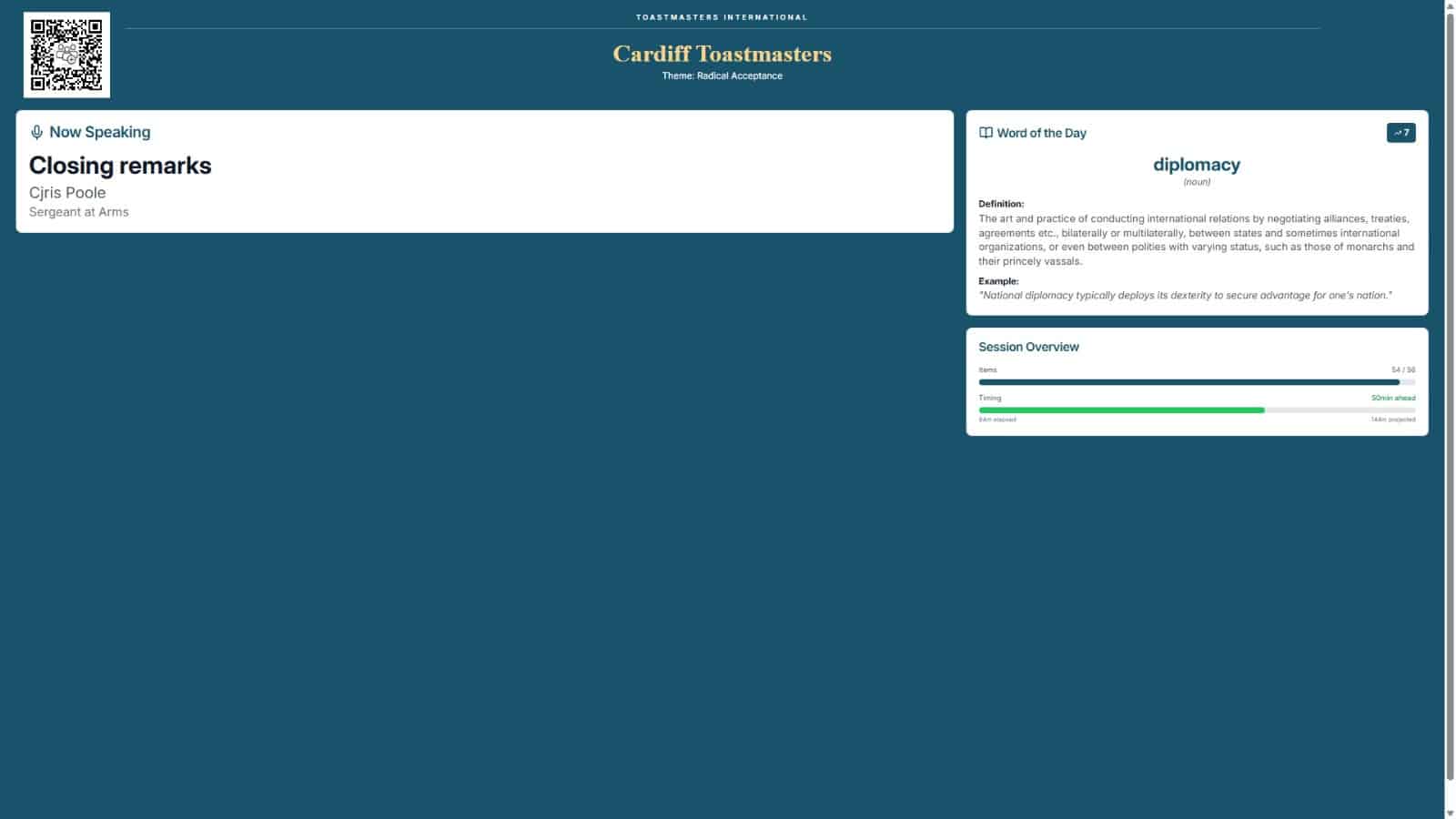Viewport: 1456px width, 819px height.
Task: Select the Theme: Radical Acceptance subtitle
Action: [x=722, y=76]
